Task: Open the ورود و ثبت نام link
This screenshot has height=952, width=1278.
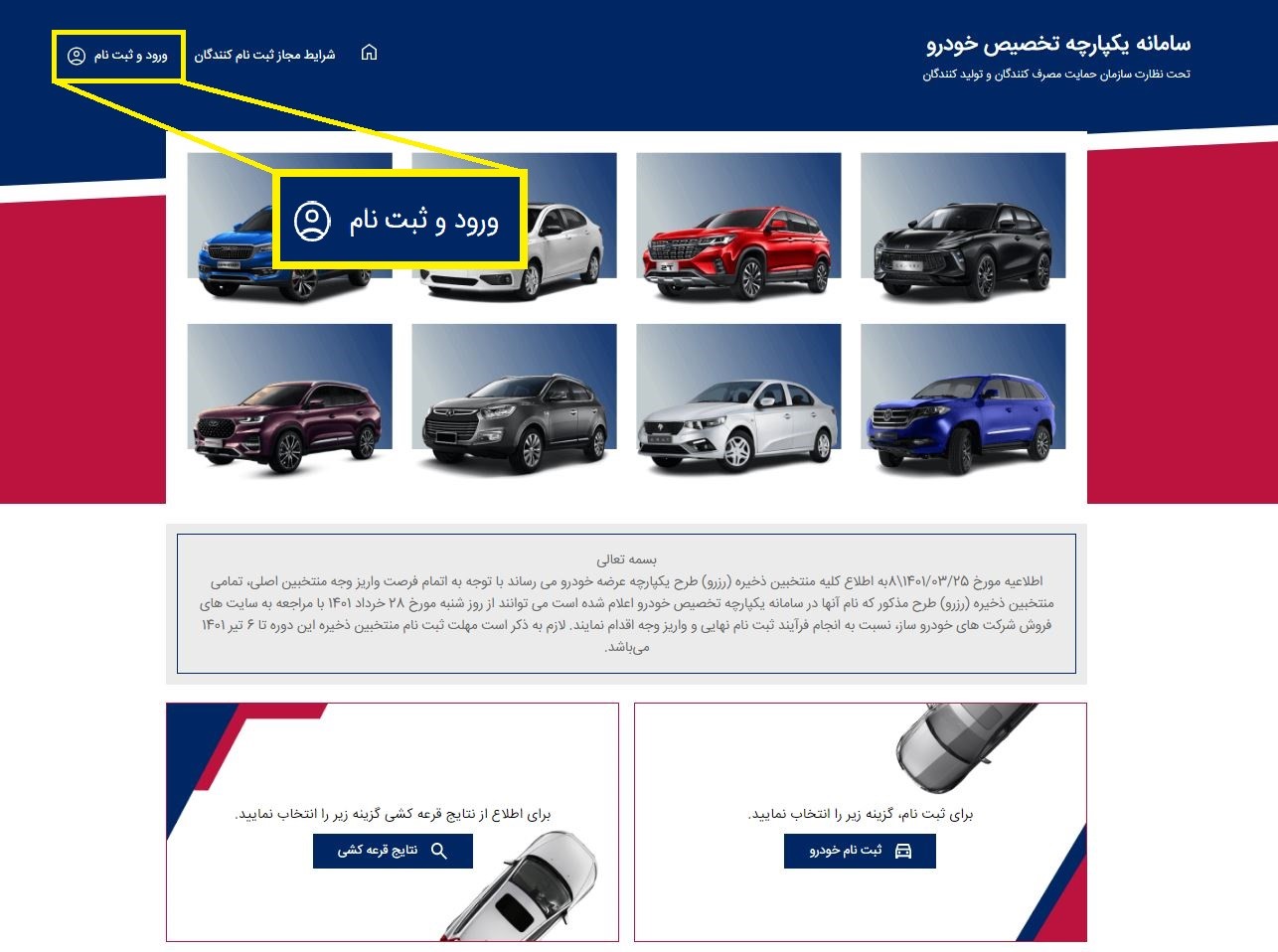Action: click(117, 56)
